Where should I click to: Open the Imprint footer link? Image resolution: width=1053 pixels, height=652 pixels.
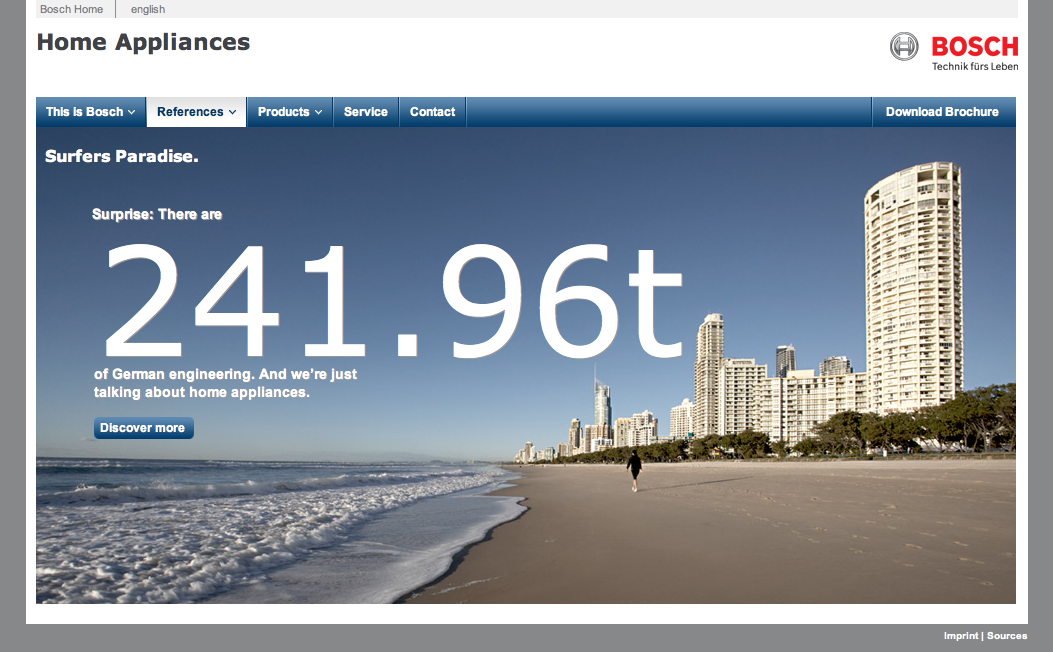point(961,636)
